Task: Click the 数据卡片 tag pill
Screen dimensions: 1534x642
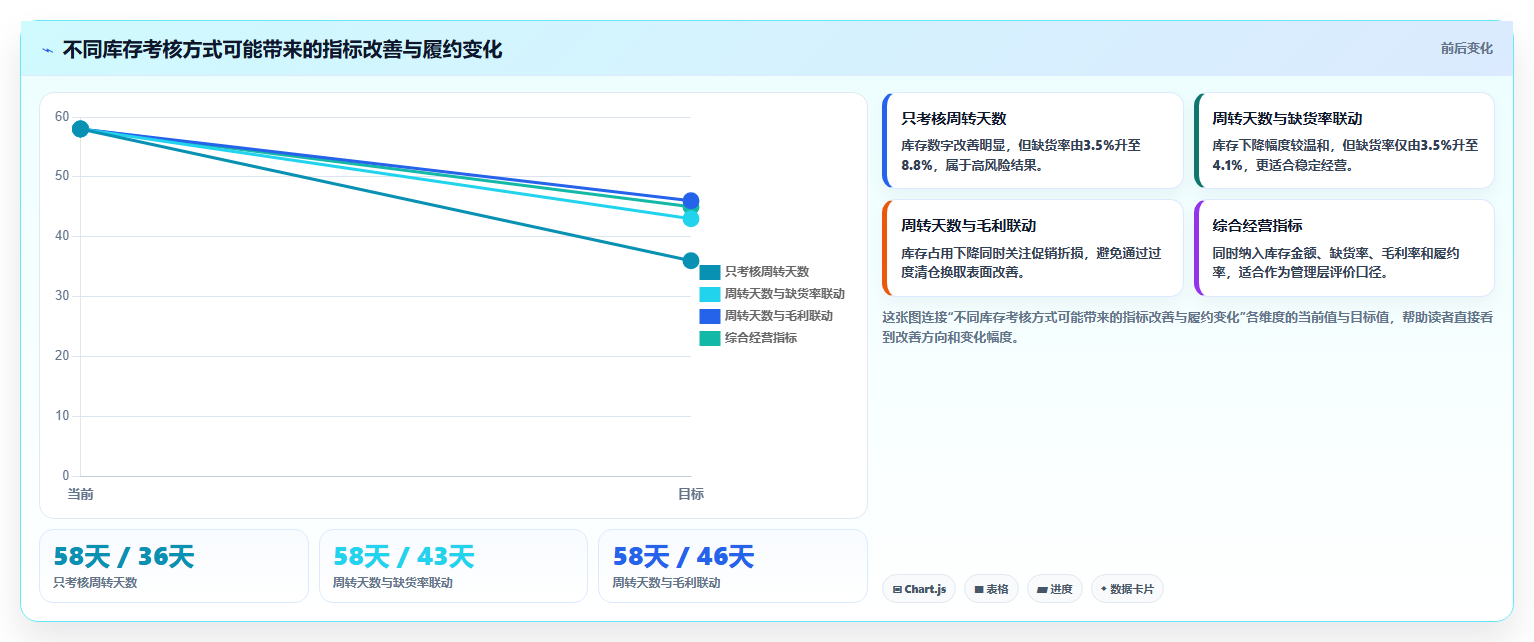Action: pos(1127,589)
